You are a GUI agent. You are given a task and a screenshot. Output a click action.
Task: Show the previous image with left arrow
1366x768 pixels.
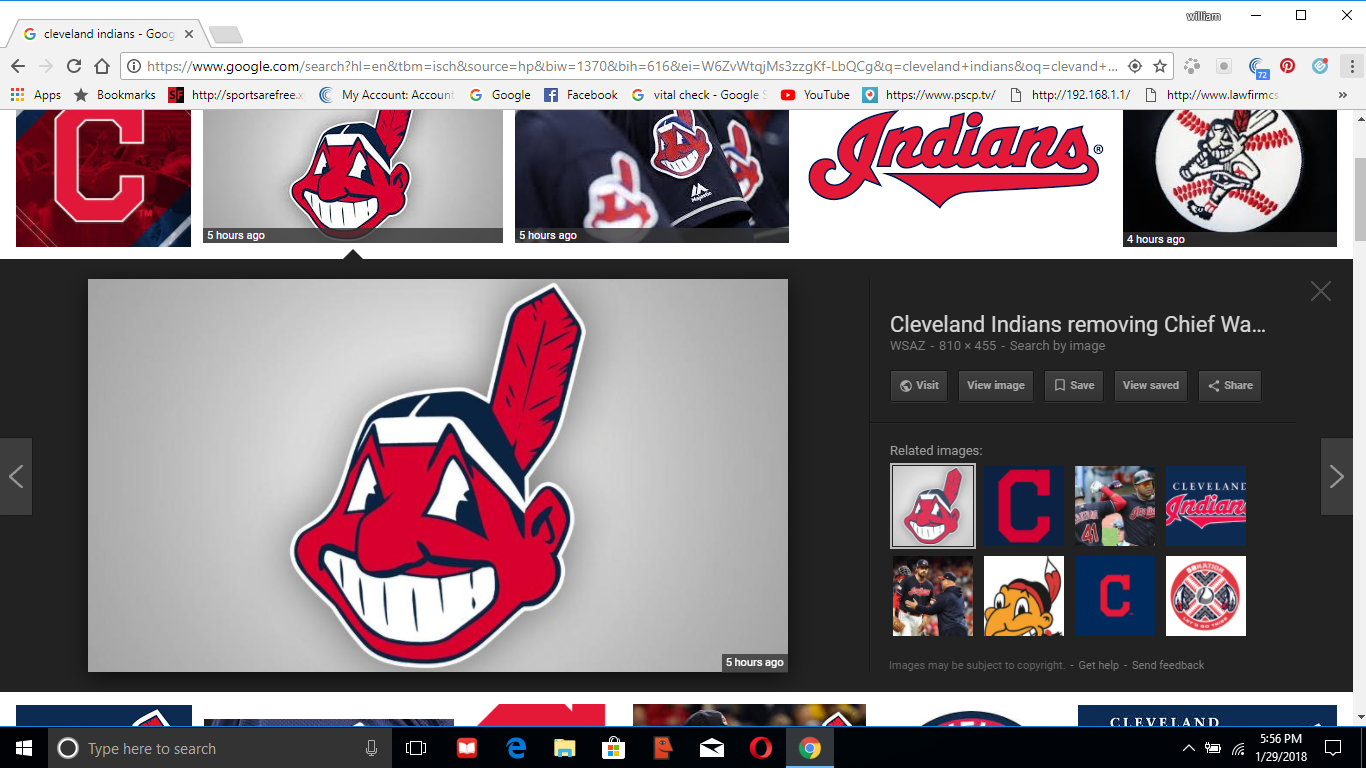point(16,476)
